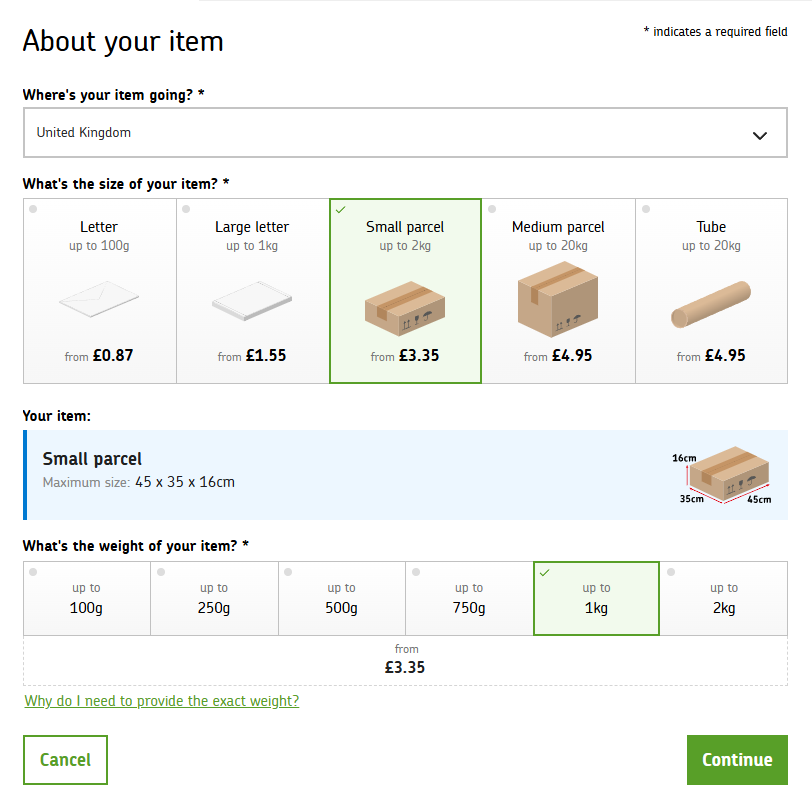Image resolution: width=812 pixels, height=808 pixels.
Task: Click the Small parcel box icon
Action: (x=405, y=306)
